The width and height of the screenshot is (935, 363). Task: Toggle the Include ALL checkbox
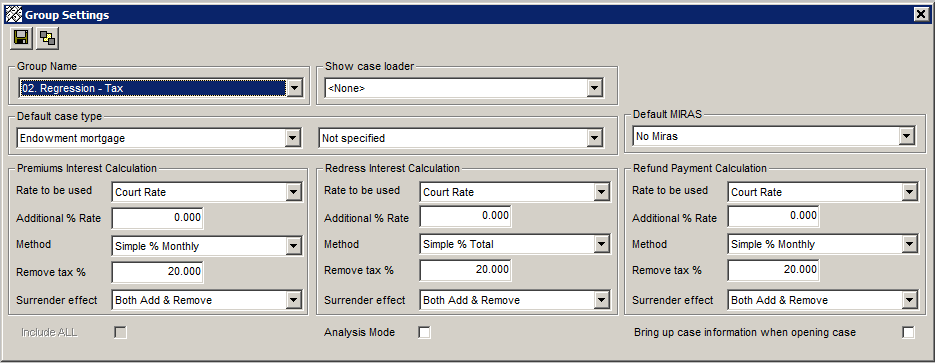pos(120,333)
